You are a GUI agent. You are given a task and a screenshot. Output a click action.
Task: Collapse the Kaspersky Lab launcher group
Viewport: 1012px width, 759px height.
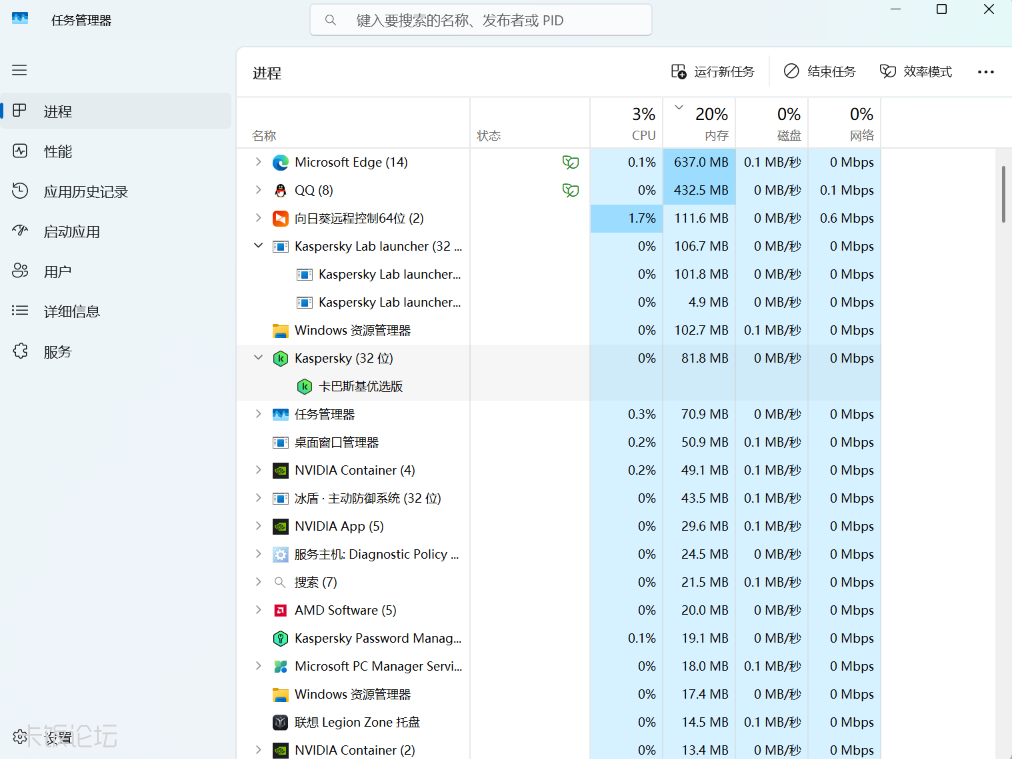coord(258,246)
